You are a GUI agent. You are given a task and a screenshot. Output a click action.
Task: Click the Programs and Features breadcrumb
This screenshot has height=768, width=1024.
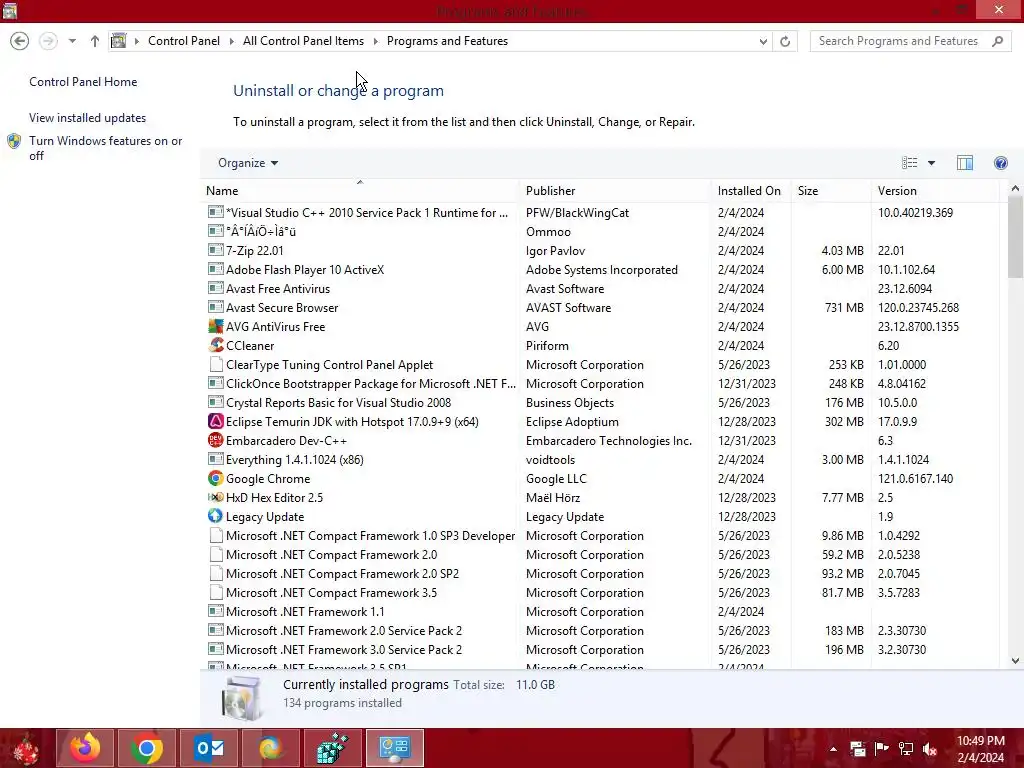click(447, 41)
